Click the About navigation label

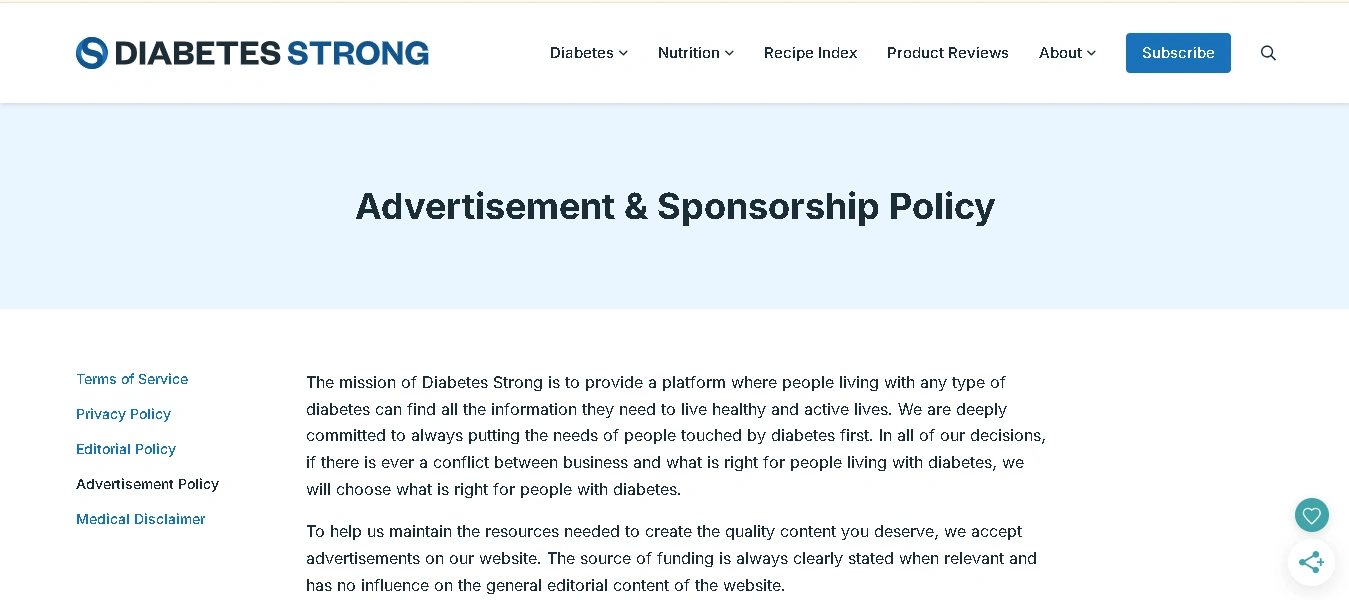tap(1060, 53)
